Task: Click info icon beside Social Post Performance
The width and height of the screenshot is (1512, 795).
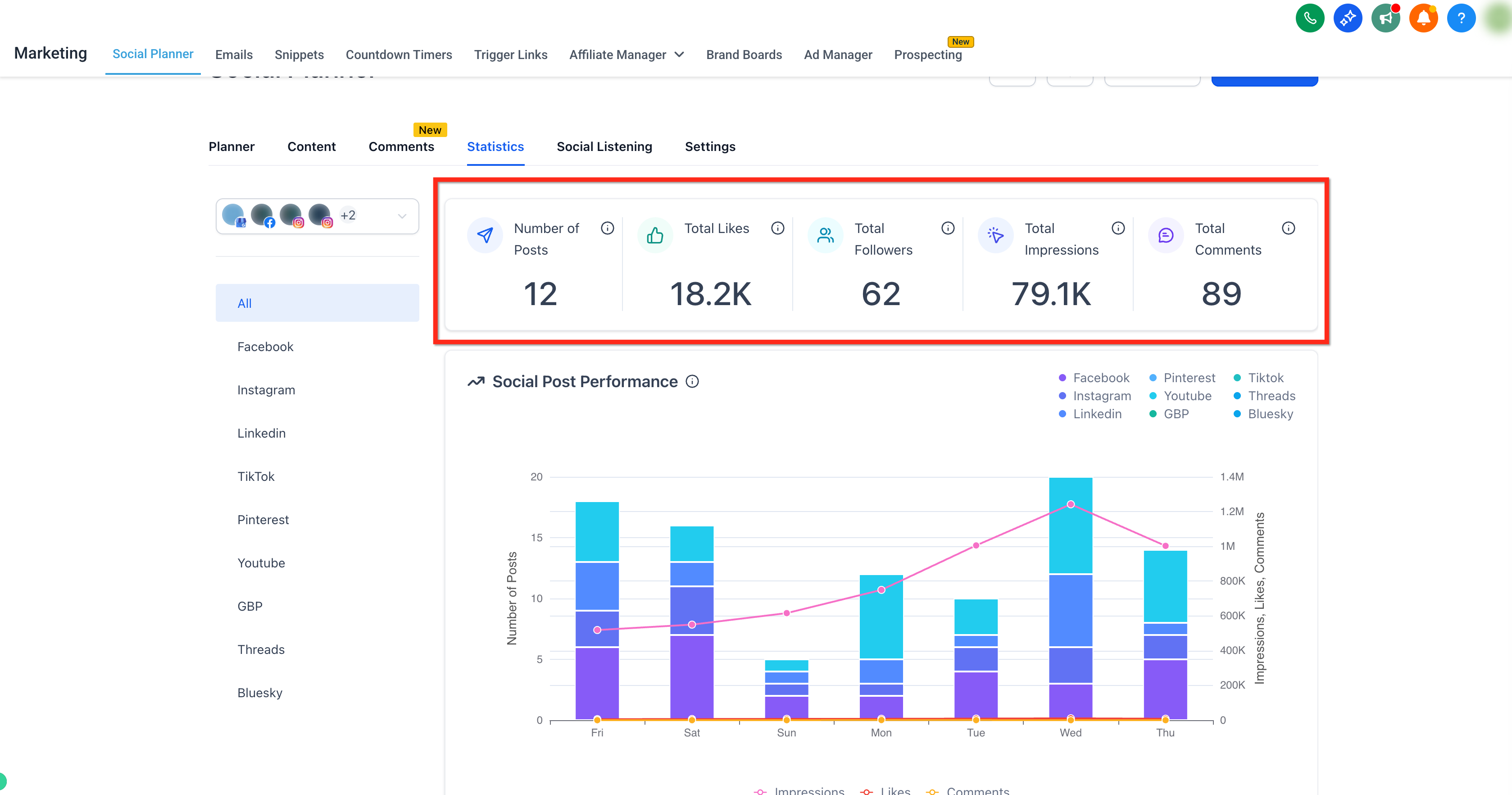Action: [693, 382]
